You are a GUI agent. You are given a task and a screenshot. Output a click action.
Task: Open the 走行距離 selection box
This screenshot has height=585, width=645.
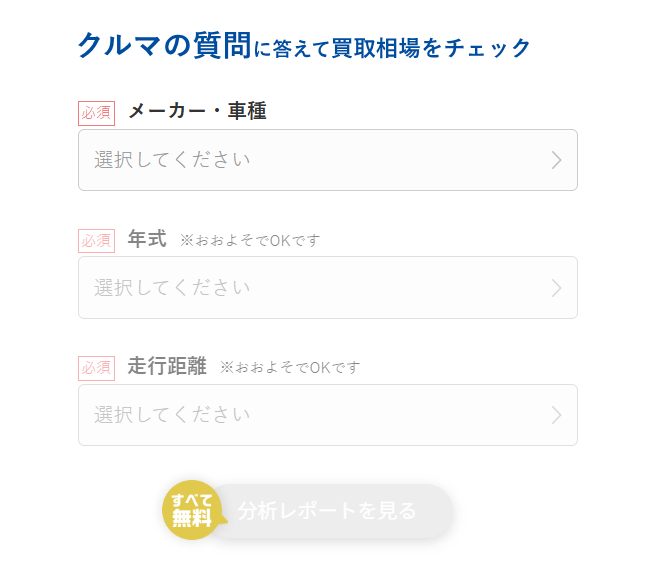tap(327, 415)
